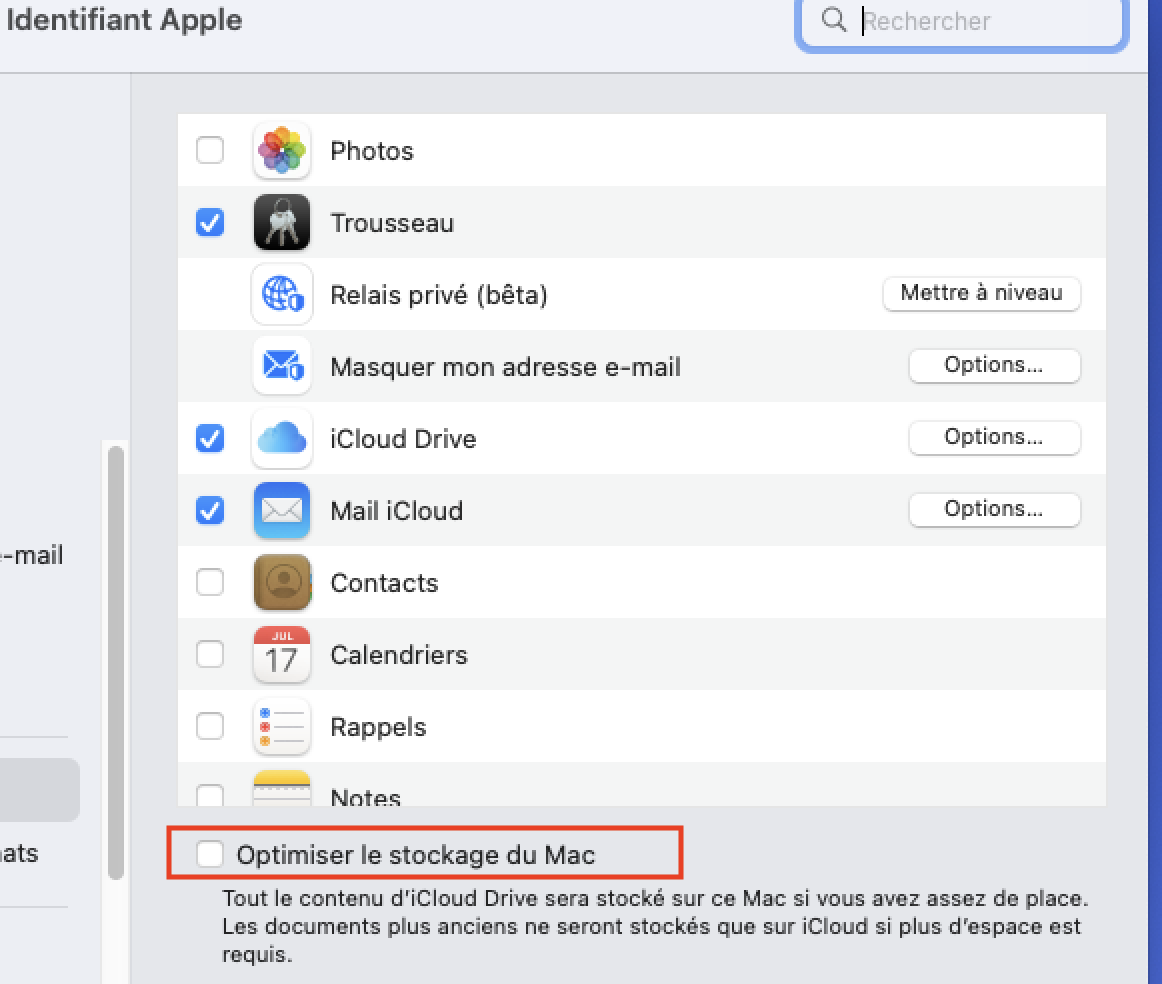The height and width of the screenshot is (984, 1162).
Task: Select the Relais privé (bêta) label
Action: [x=439, y=295]
